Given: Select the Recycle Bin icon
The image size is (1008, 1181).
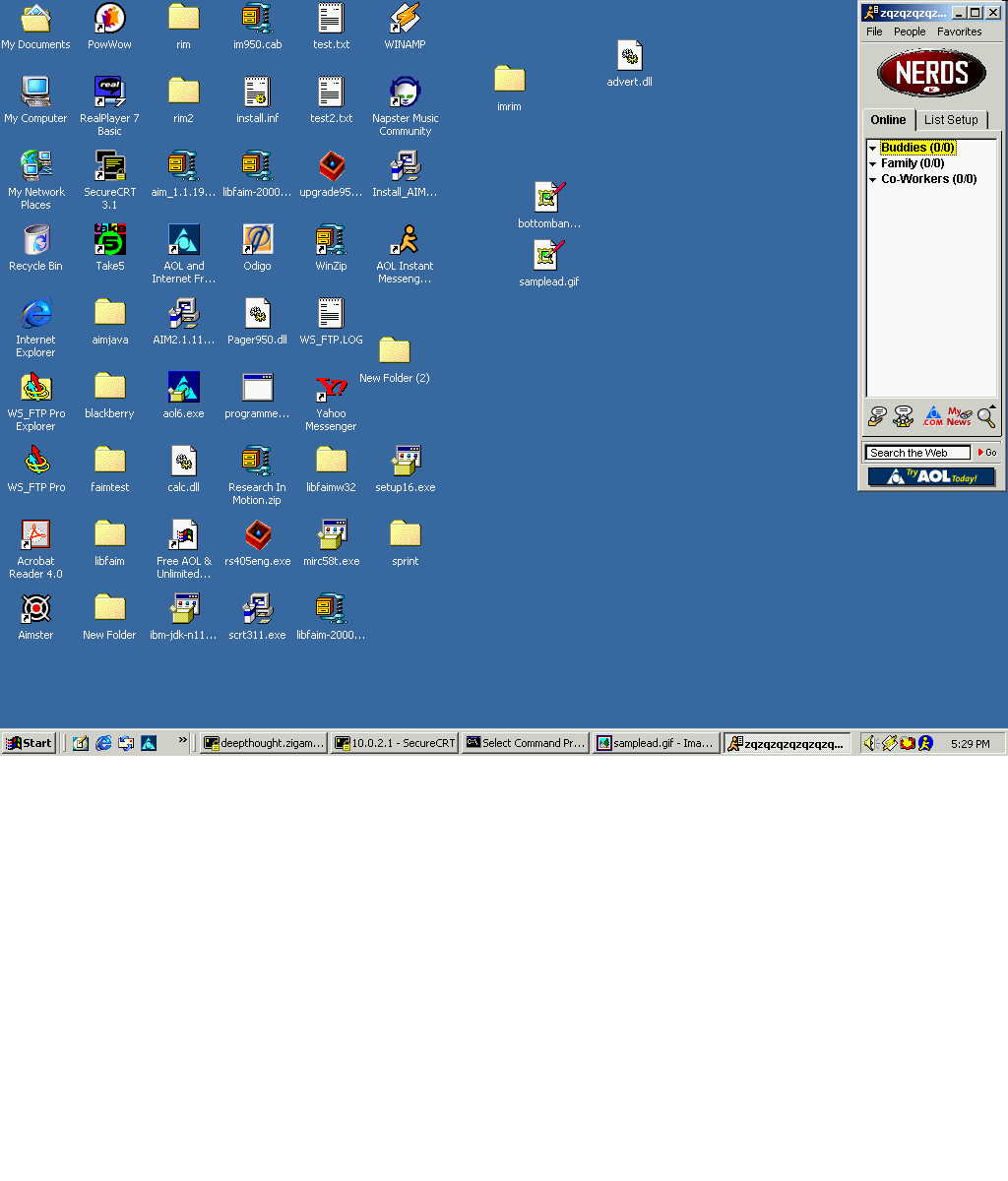Looking at the screenshot, I should click(35, 248).
